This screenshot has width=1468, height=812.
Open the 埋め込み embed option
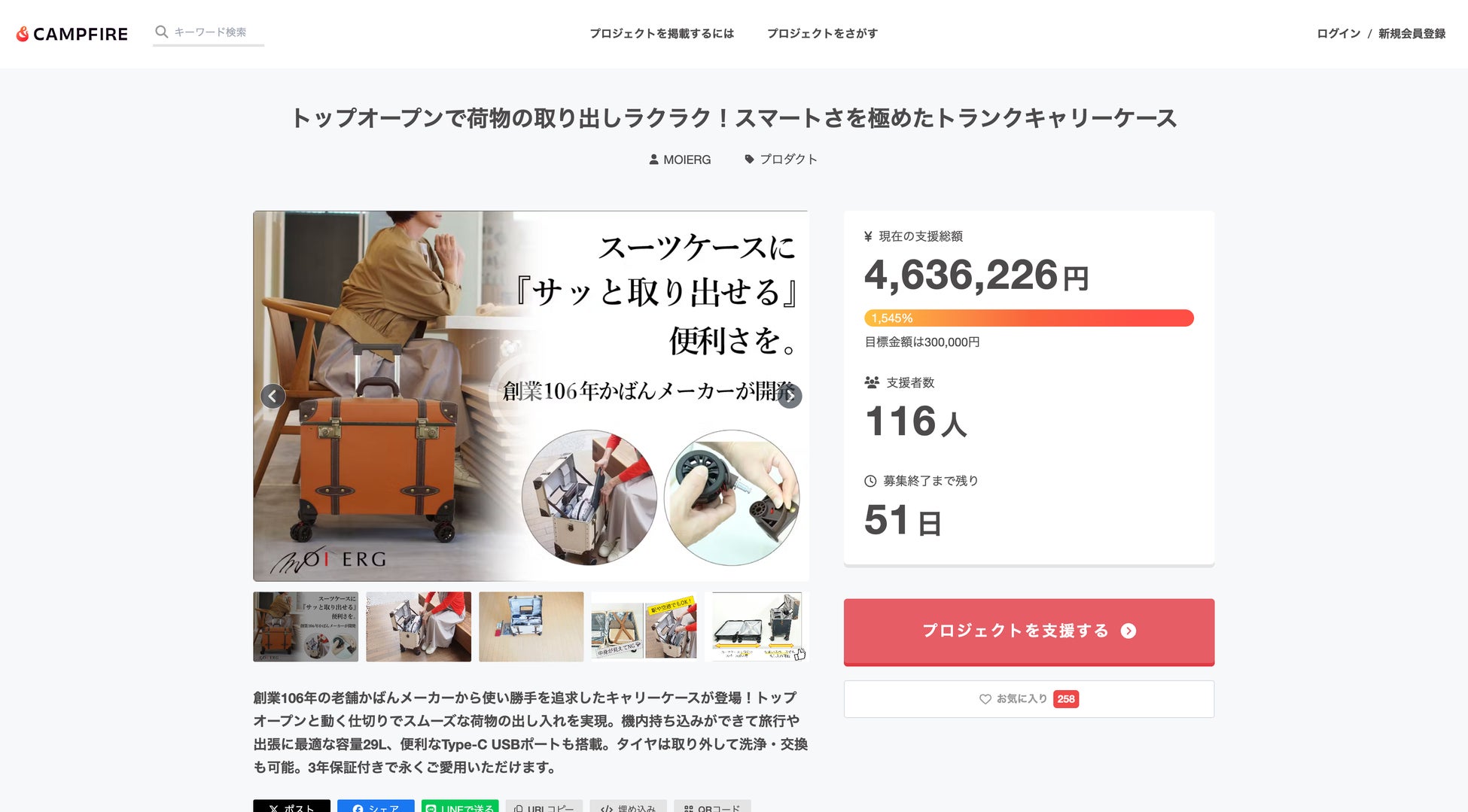[x=628, y=806]
